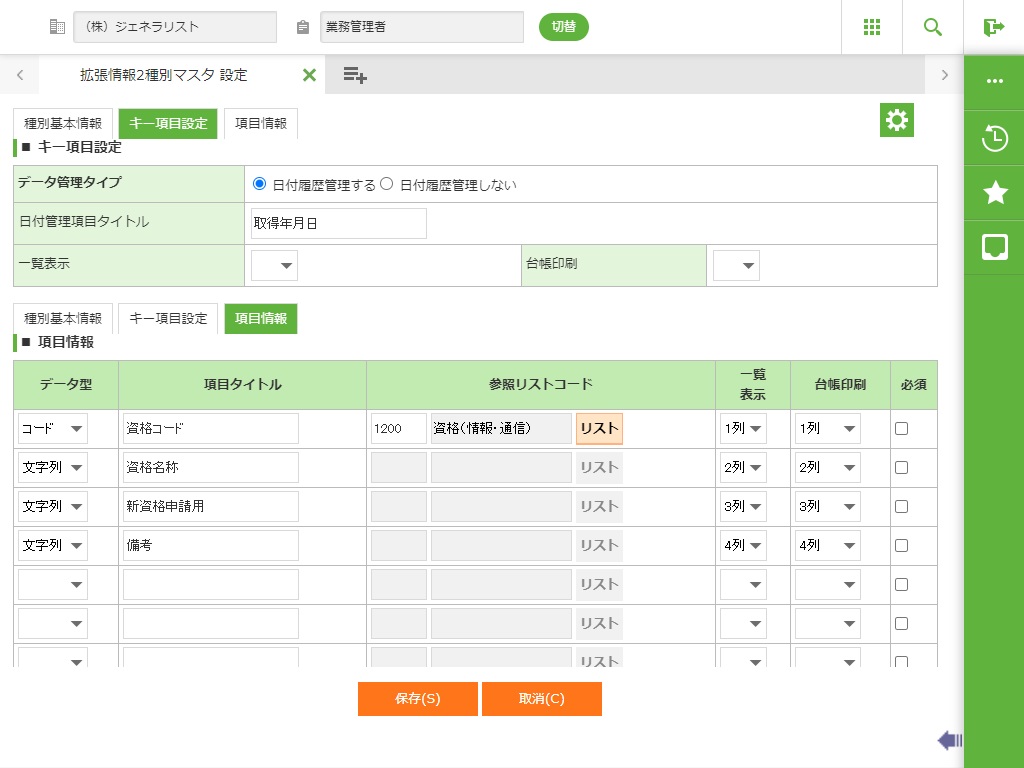Click the logout icon in header
Viewport: 1024px width, 768px height.
point(993,27)
